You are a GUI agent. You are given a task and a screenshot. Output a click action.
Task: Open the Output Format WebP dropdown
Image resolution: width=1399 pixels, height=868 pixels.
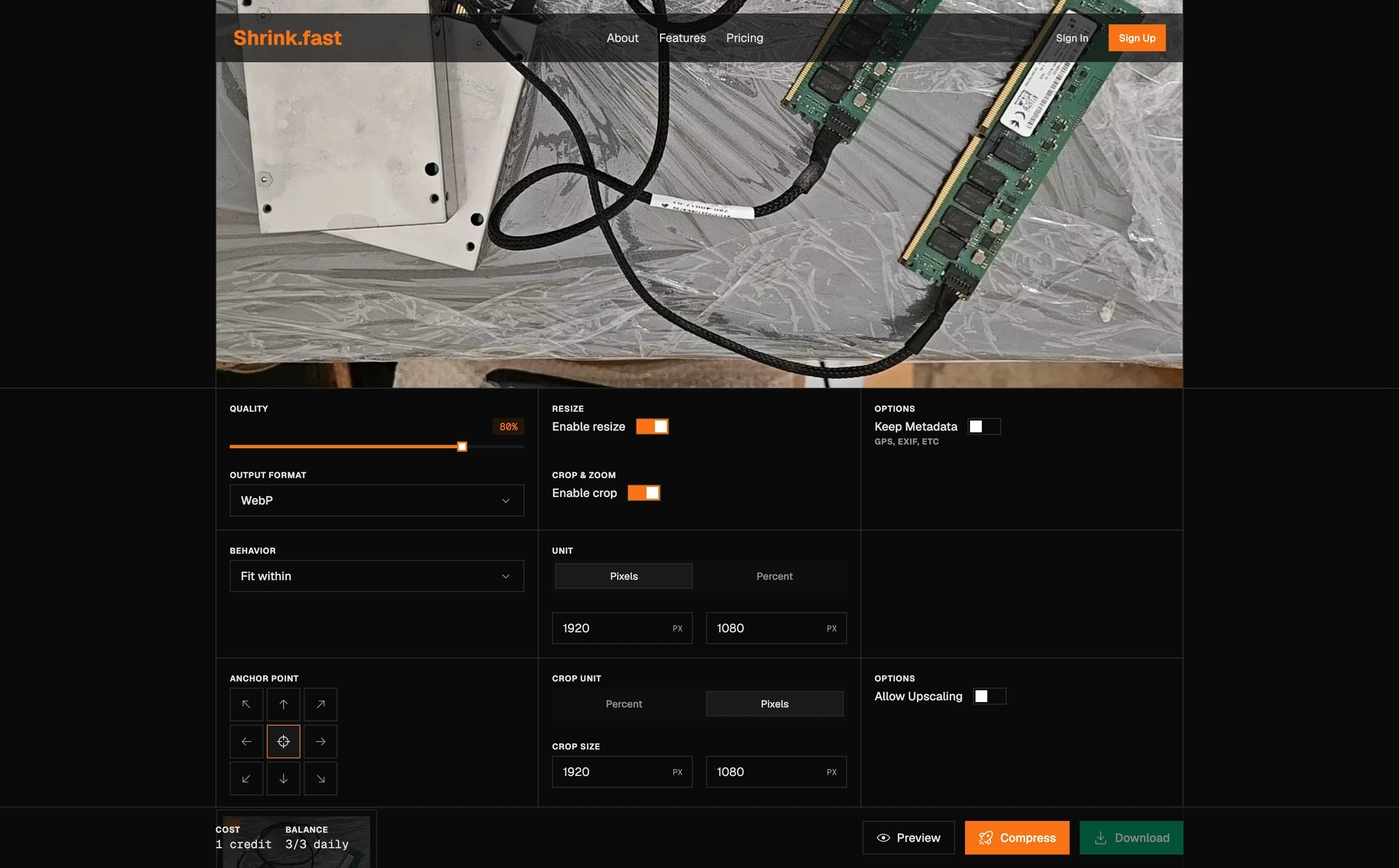coord(376,501)
